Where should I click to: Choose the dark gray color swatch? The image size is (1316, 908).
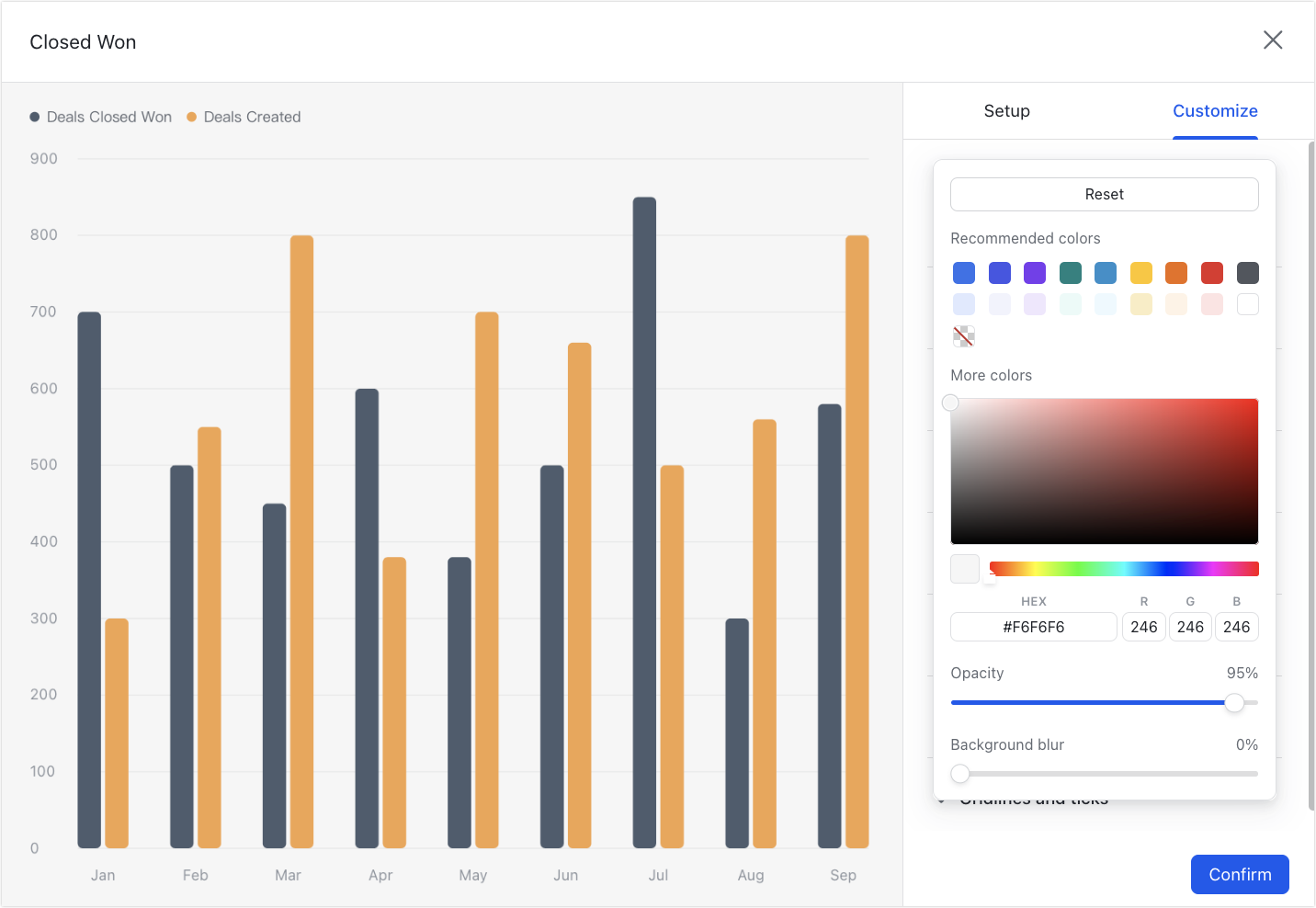coord(1248,273)
